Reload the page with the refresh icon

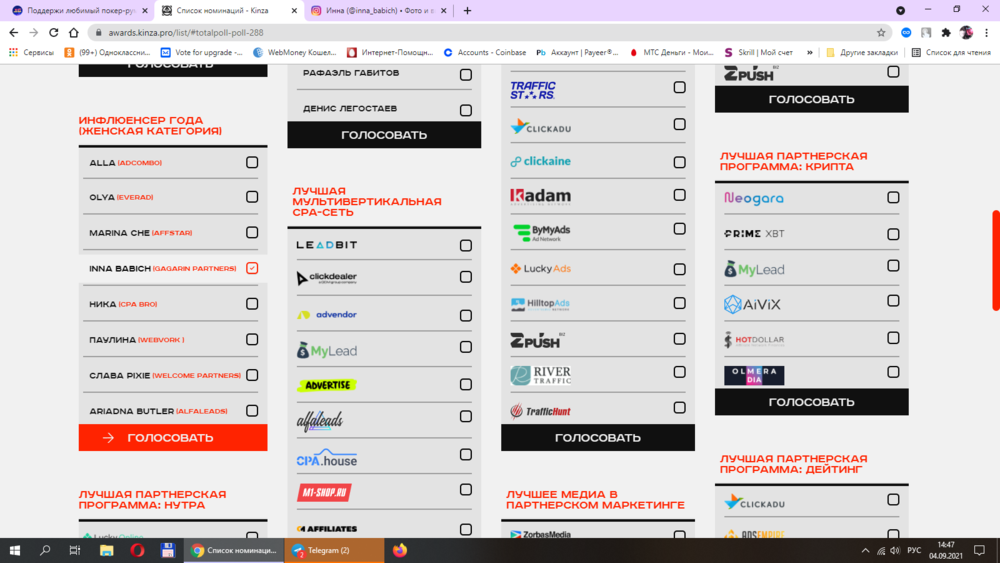[54, 33]
